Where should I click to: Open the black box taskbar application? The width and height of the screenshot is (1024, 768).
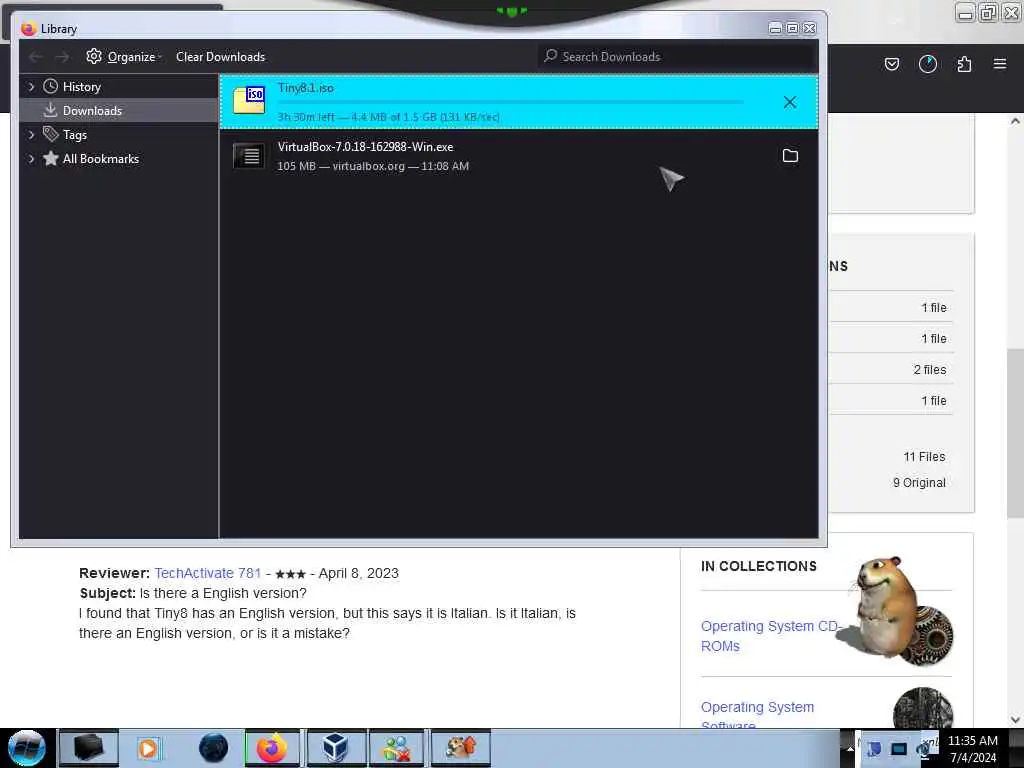[89, 748]
